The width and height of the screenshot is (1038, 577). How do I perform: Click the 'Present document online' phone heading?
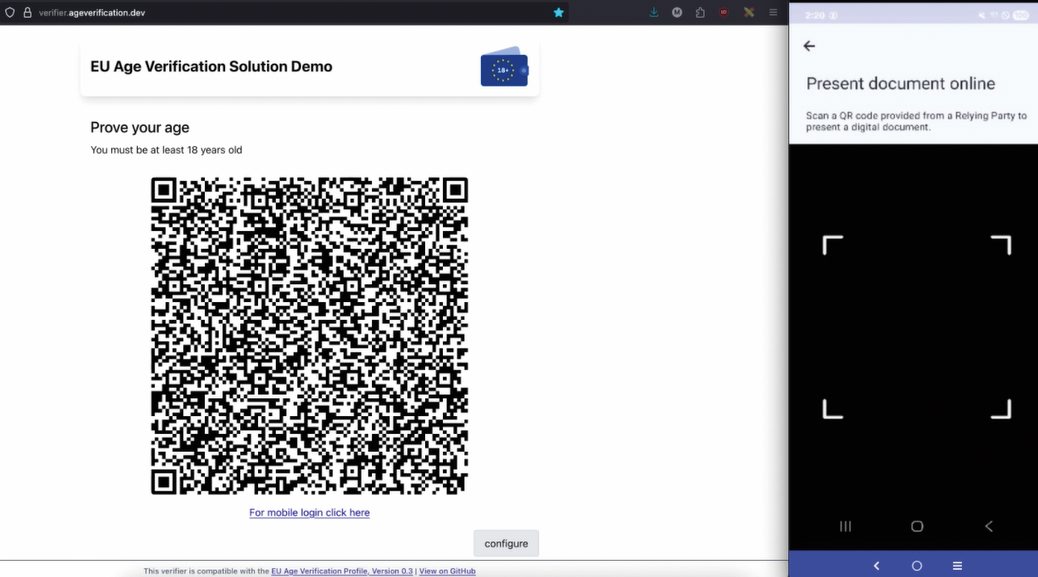[900, 83]
